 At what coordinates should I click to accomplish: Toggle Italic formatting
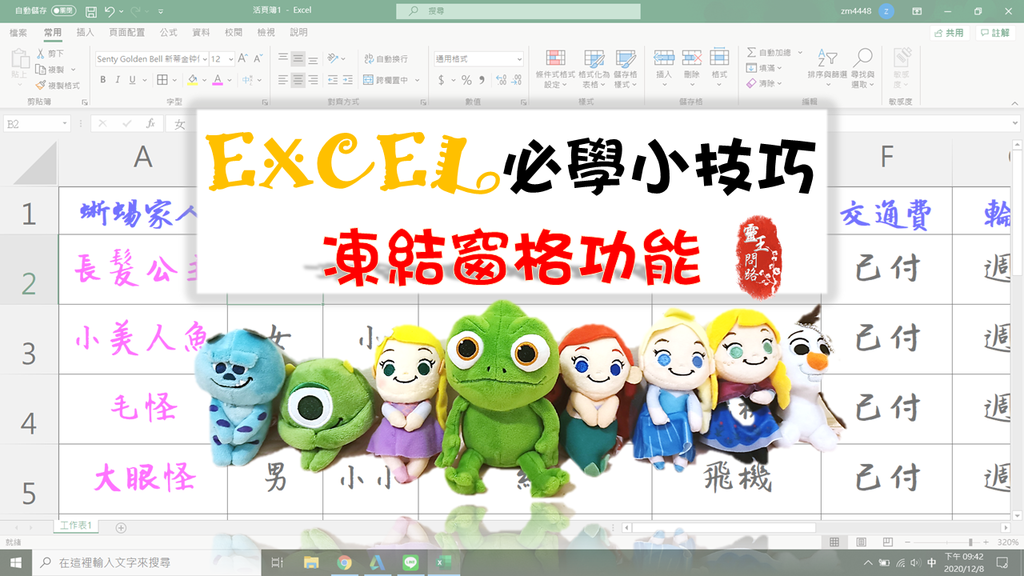coord(118,80)
